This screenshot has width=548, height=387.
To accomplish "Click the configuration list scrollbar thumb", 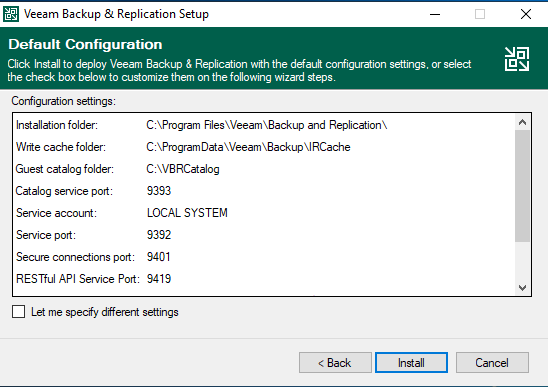I will 522,186.
